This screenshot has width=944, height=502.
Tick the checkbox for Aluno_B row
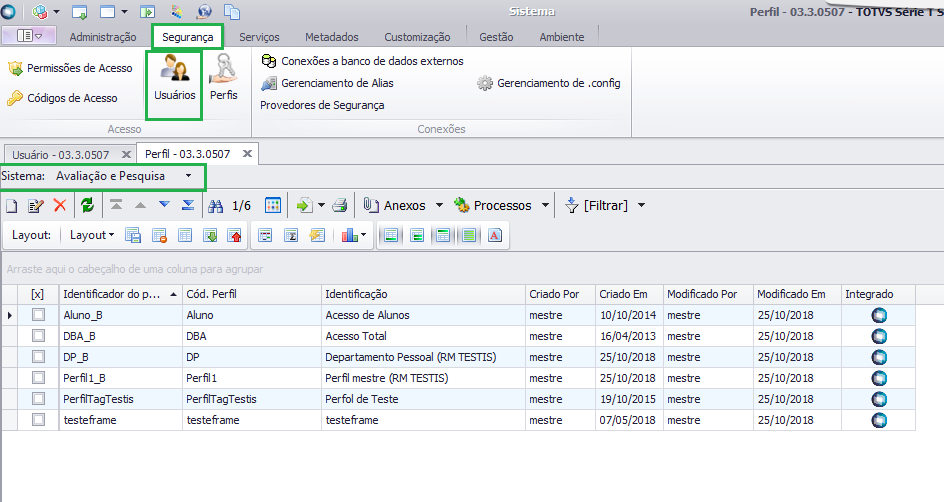coord(39,315)
